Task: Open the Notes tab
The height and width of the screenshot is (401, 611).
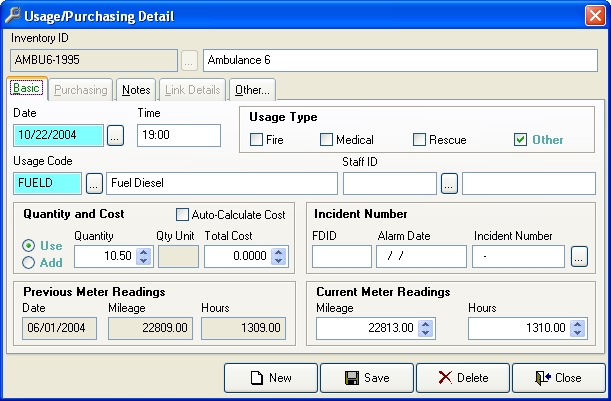Action: coord(136,90)
